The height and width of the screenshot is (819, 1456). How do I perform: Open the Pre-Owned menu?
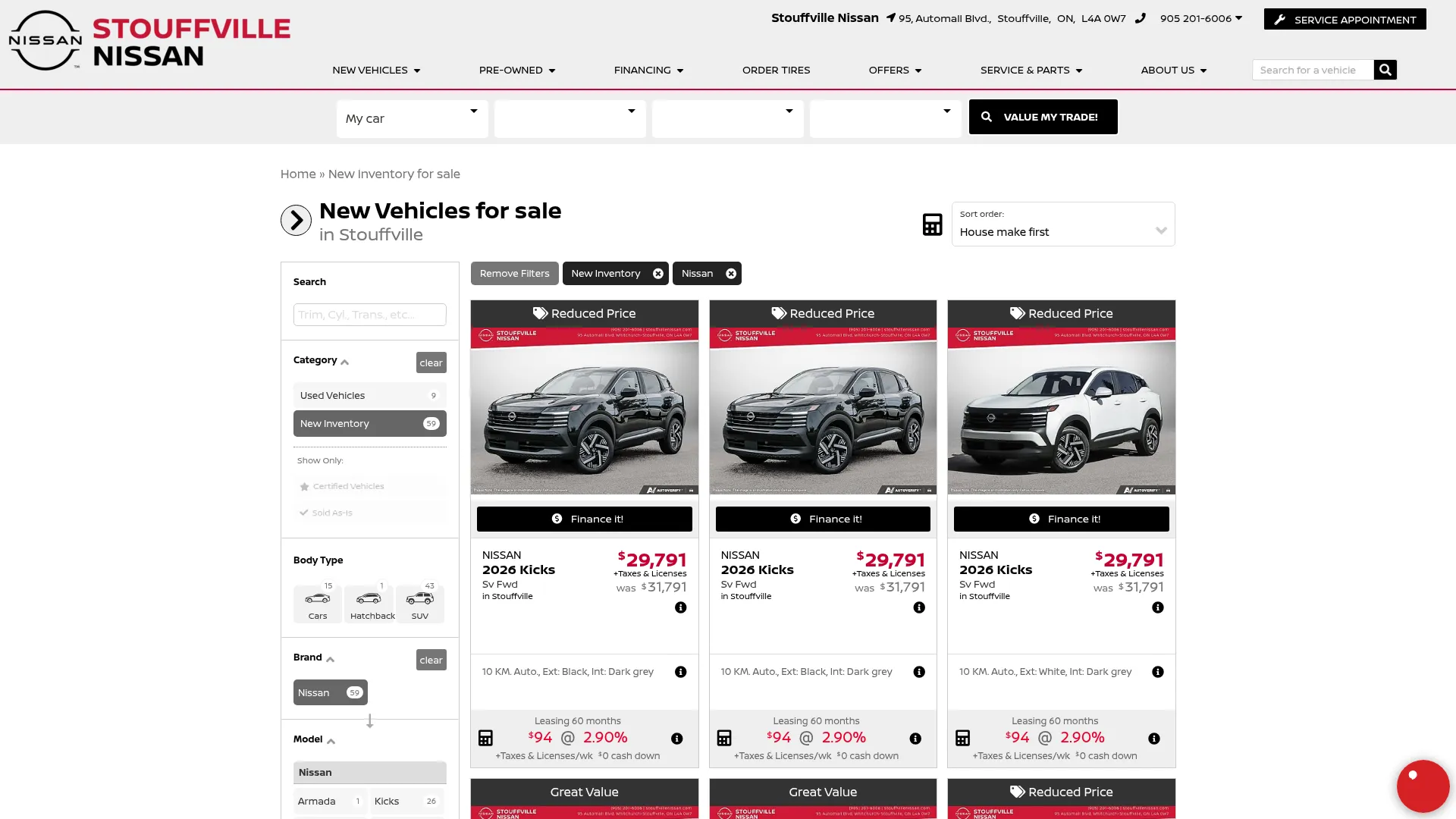pyautogui.click(x=517, y=70)
